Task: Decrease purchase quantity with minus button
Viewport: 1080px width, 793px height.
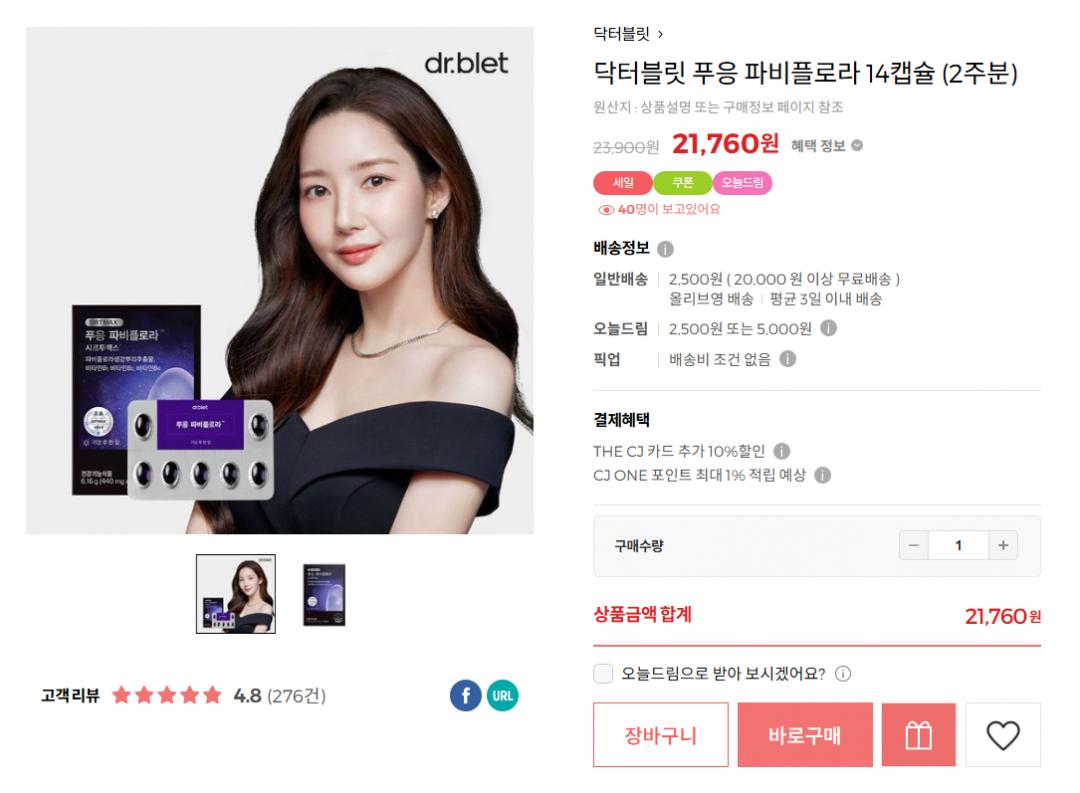Action: (914, 546)
